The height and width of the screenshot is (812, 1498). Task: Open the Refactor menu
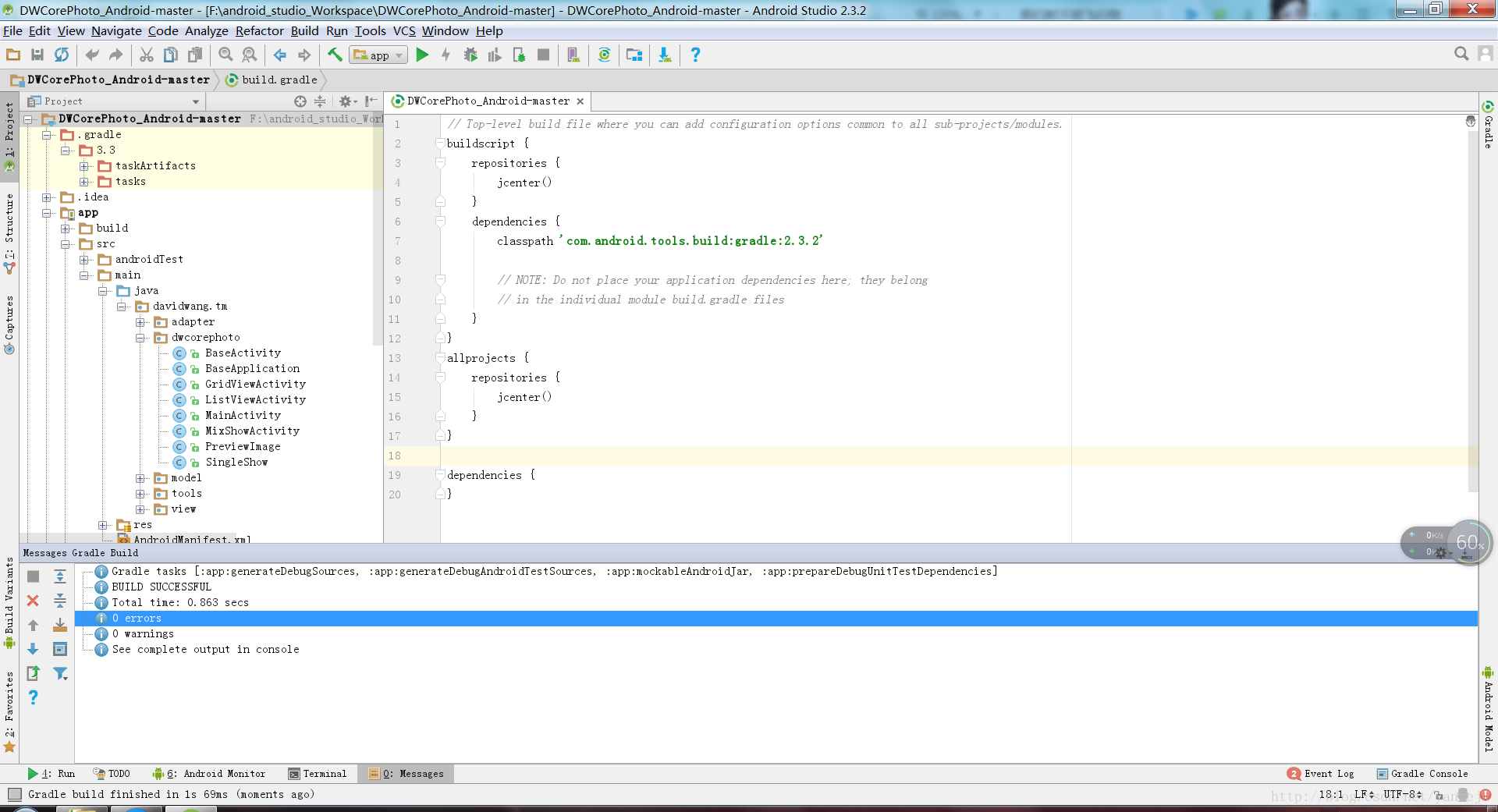tap(259, 31)
